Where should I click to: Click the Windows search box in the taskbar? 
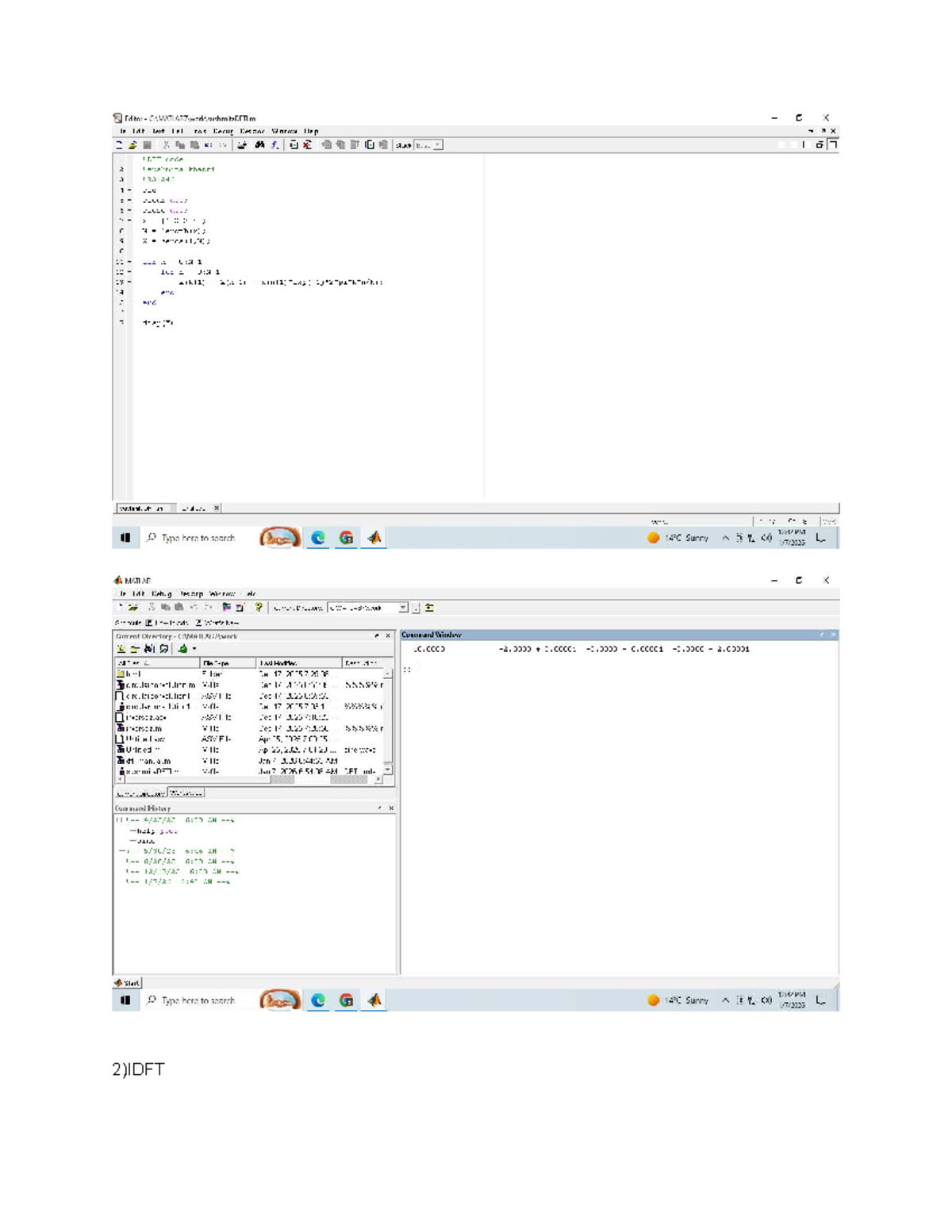click(x=198, y=1000)
